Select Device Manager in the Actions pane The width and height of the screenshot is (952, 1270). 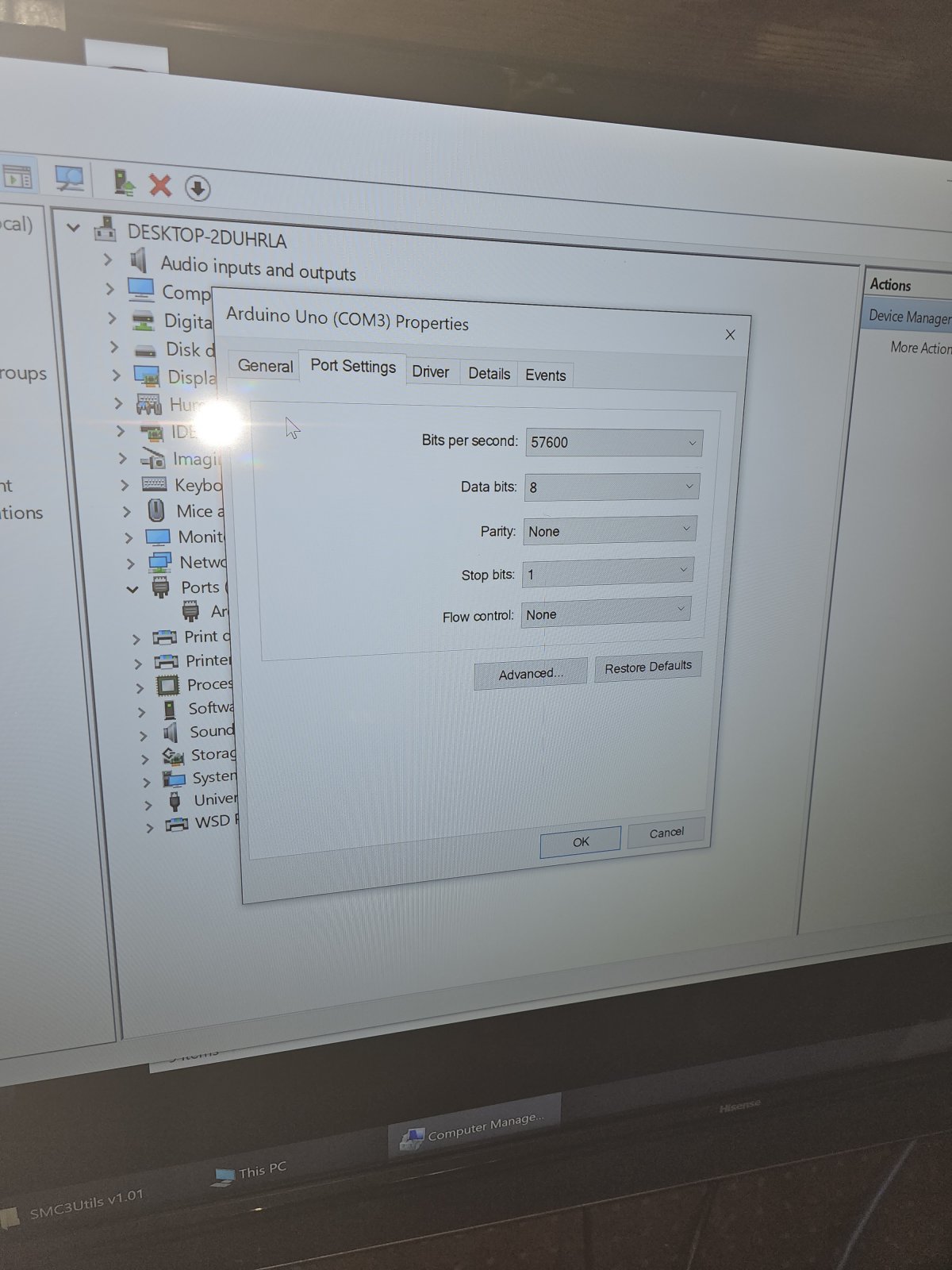pyautogui.click(x=906, y=317)
